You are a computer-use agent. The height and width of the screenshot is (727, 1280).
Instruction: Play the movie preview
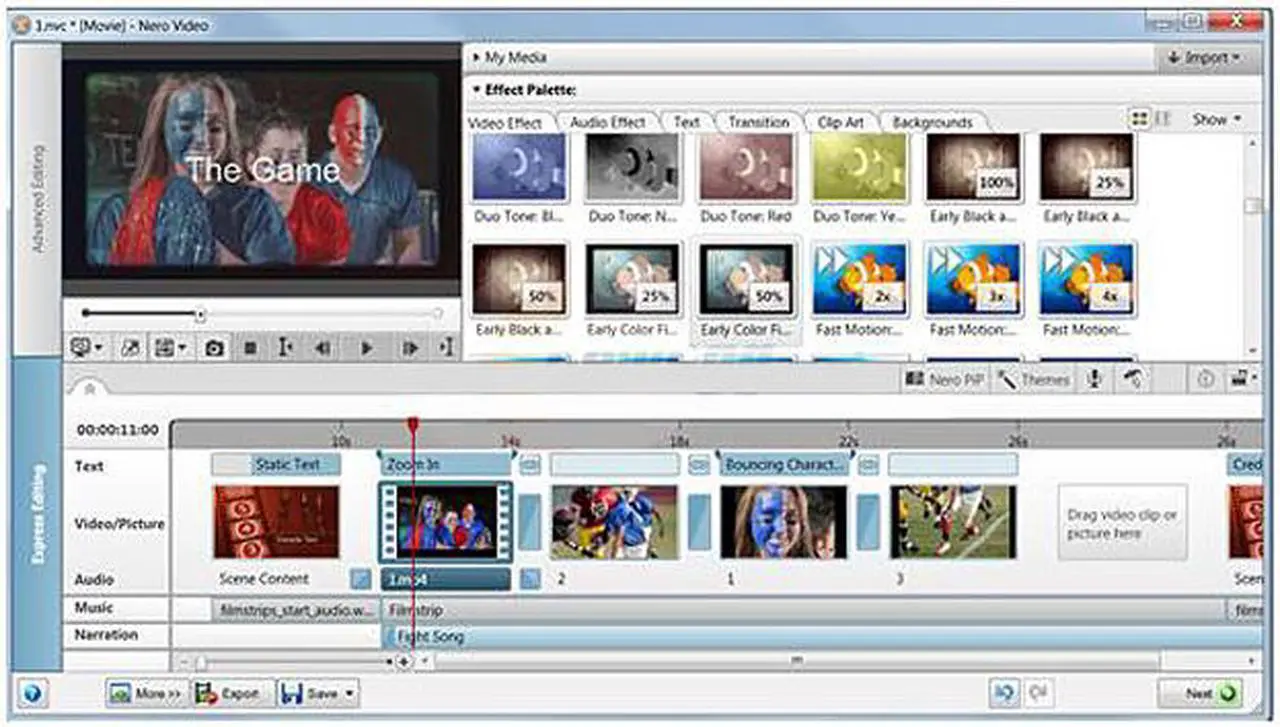point(367,348)
